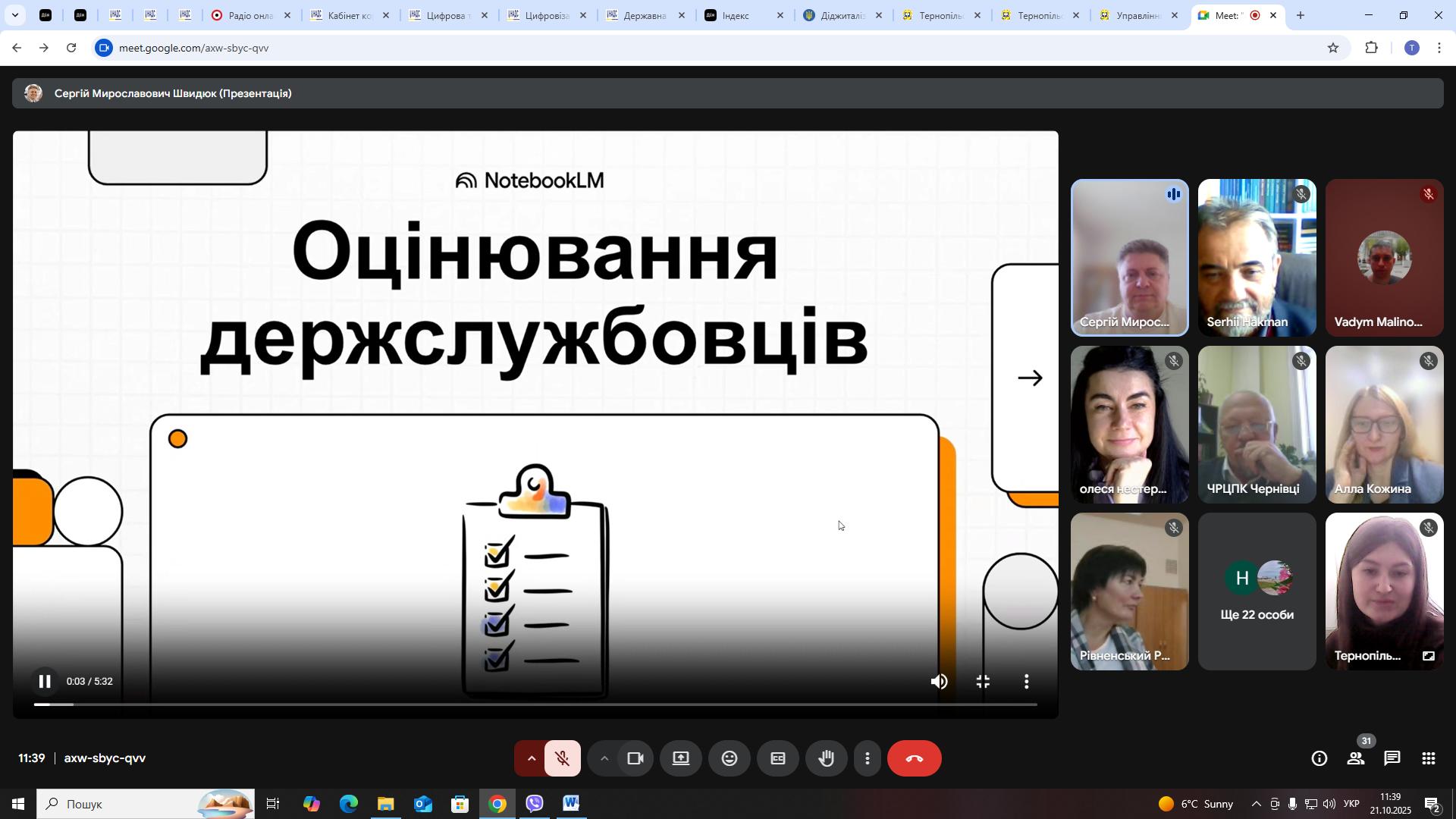Open more options three-dot menu in call bar

[868, 759]
